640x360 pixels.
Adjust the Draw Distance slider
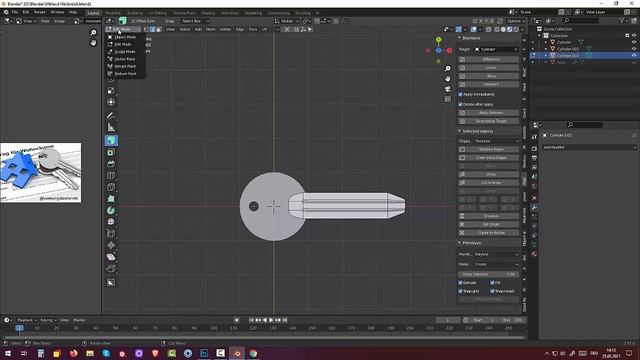click(489, 274)
